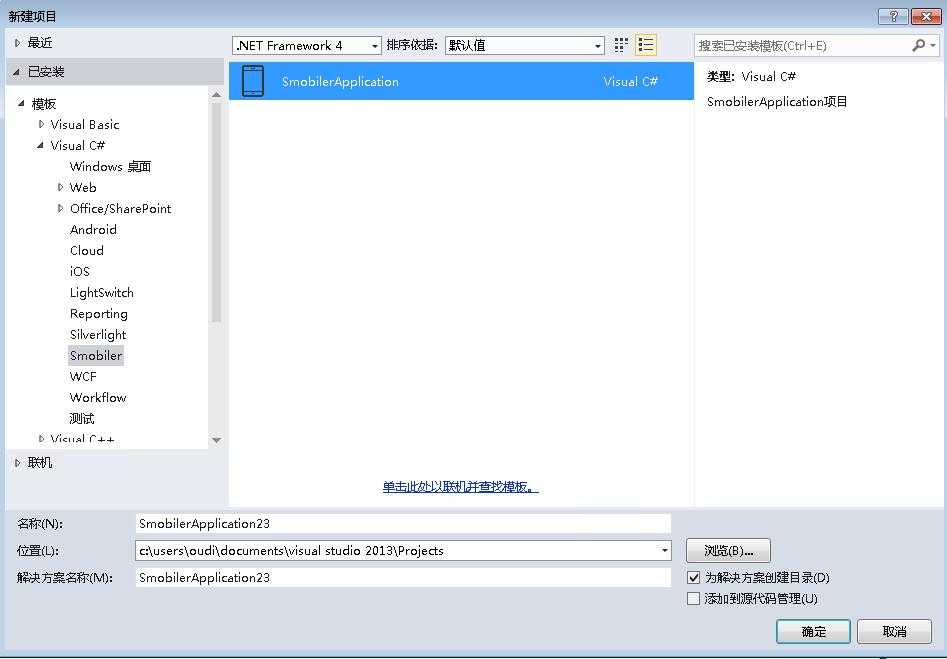Select the SmobilerApplication template row
The width and height of the screenshot is (947, 659).
pyautogui.click(x=461, y=81)
